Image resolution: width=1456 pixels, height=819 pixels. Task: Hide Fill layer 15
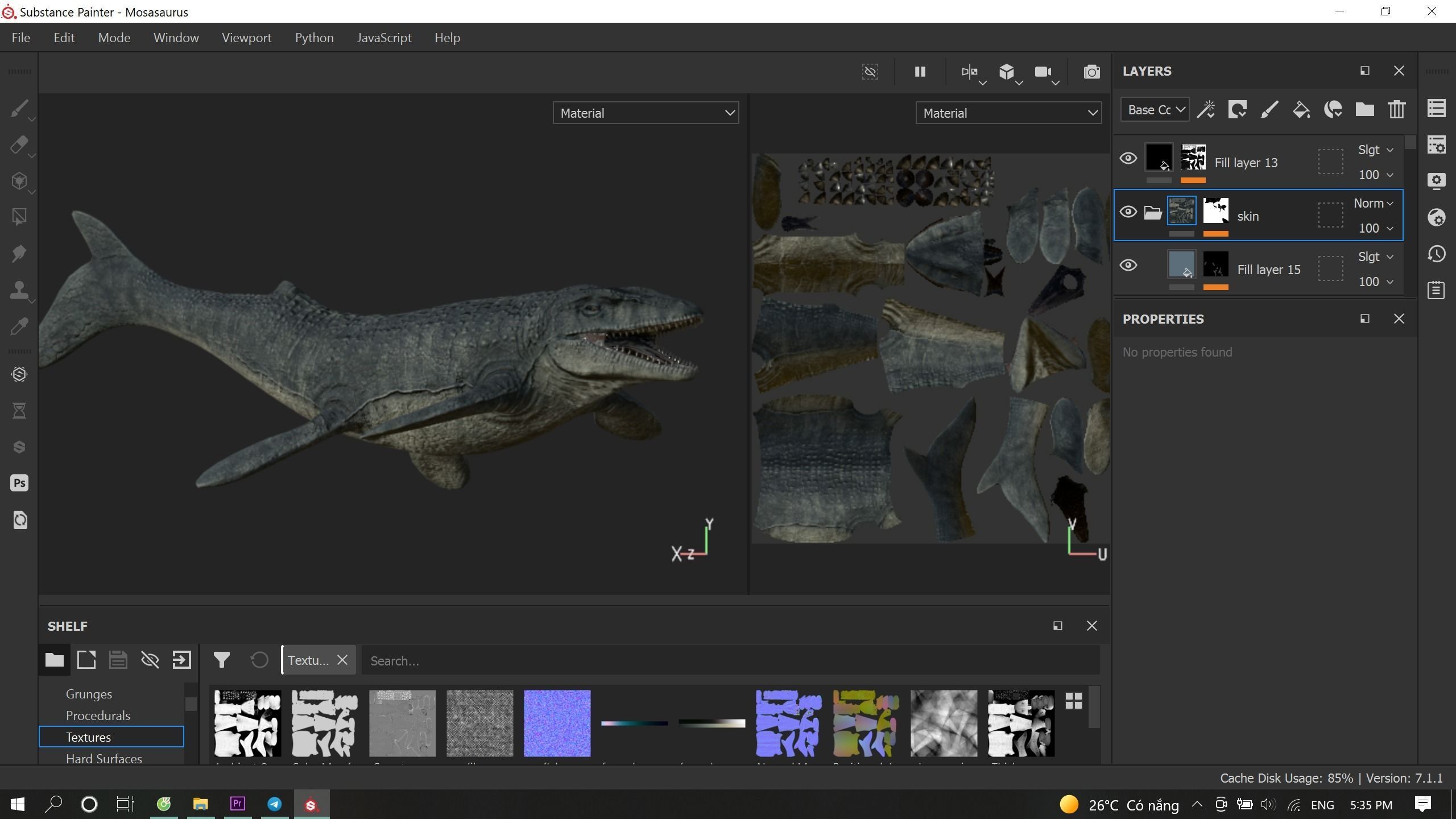1128,266
